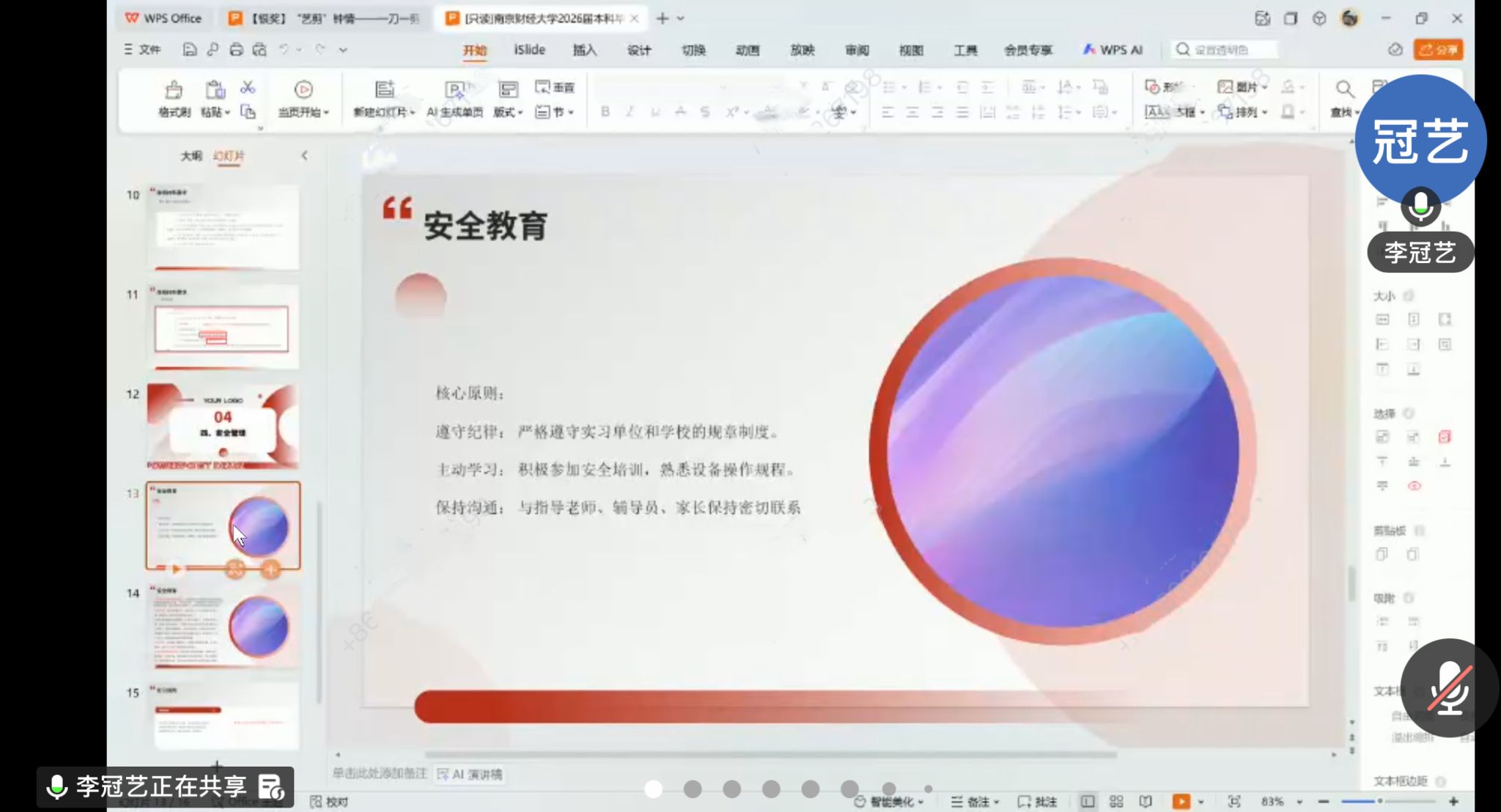Screen dimensions: 1501x812
Task: Click the Cut scissors icon
Action: [248, 87]
